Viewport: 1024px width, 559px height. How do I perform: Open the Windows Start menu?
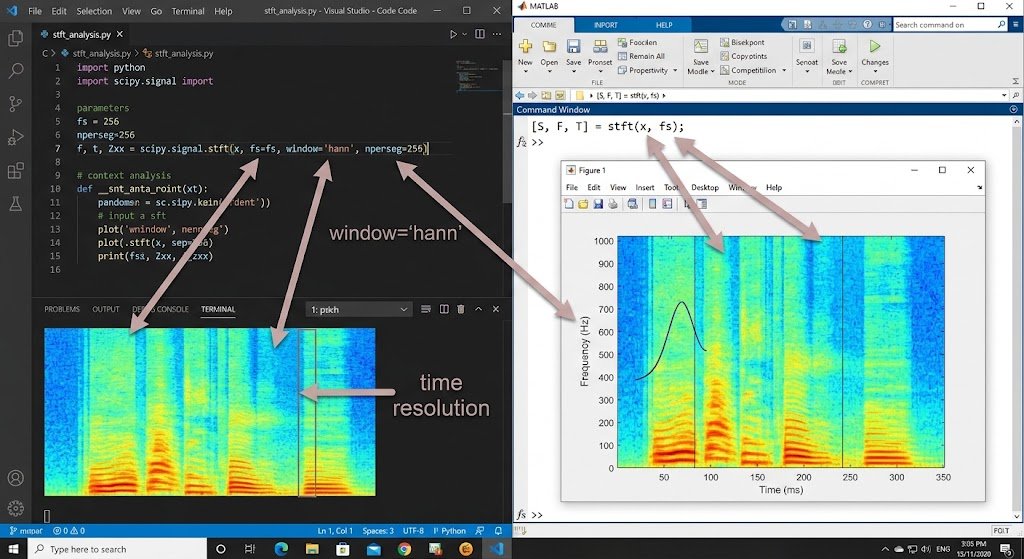[x=14, y=549]
